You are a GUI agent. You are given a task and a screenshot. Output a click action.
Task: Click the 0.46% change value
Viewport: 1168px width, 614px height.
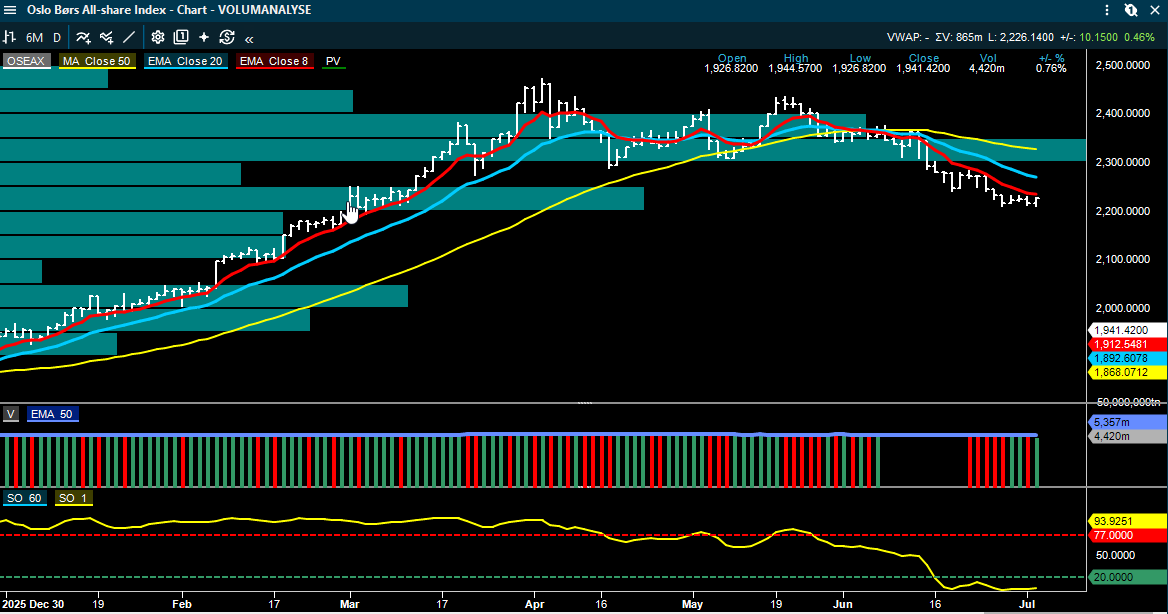(1140, 37)
